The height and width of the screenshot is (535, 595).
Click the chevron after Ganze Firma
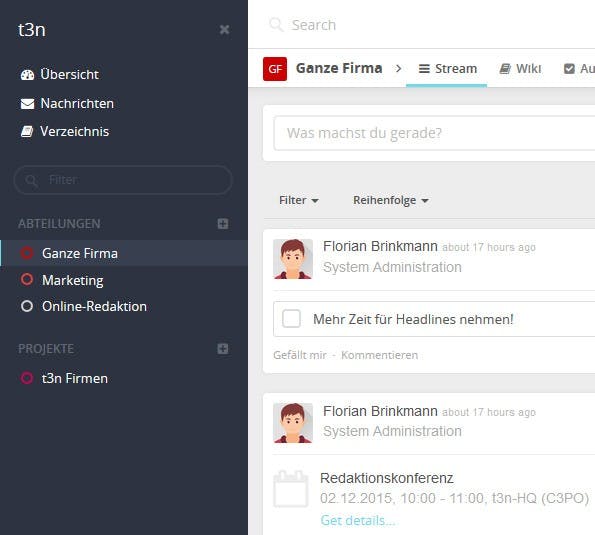398,69
